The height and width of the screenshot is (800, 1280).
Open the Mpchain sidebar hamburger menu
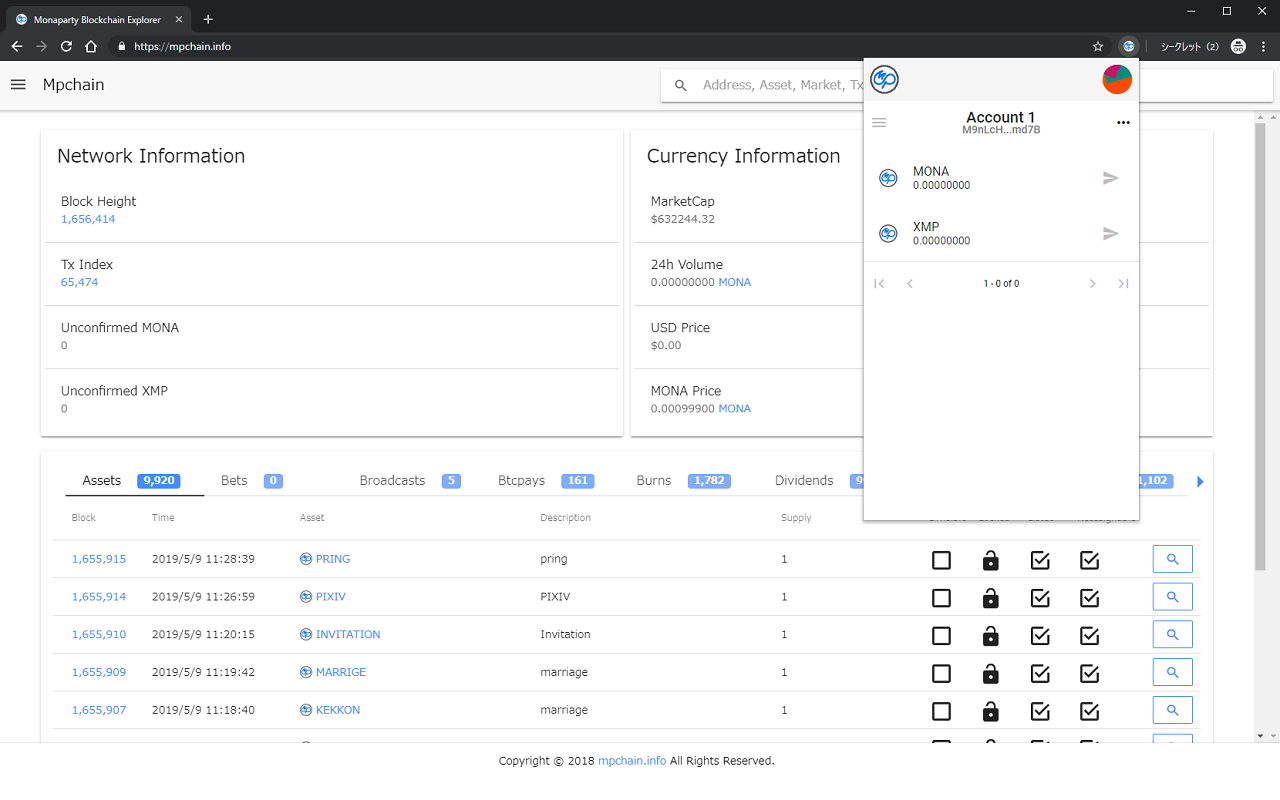point(18,84)
